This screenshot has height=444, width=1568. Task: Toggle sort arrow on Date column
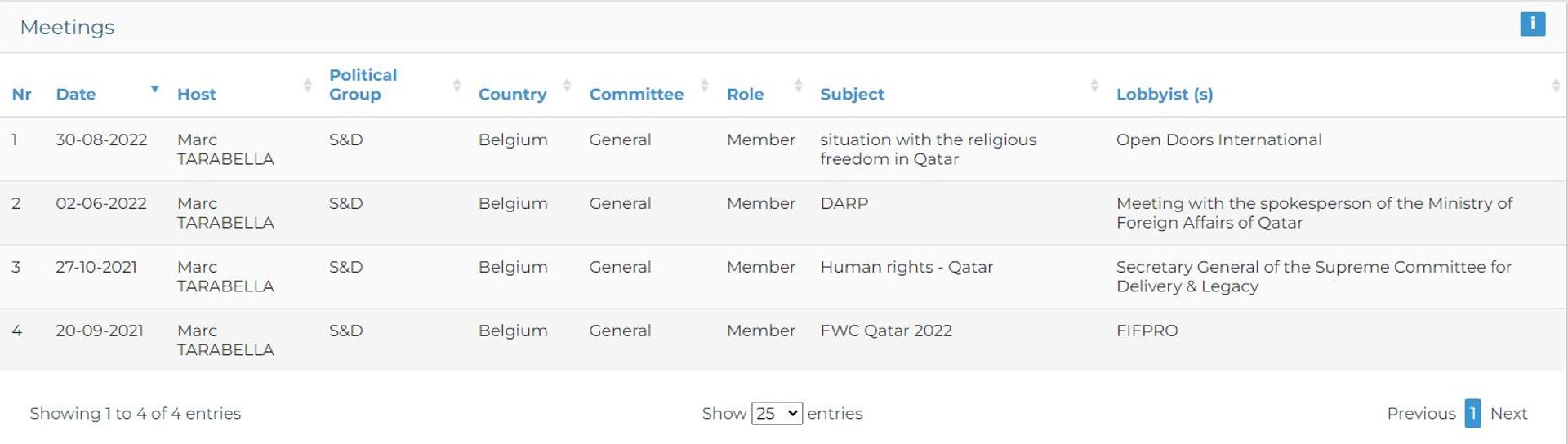tap(154, 88)
